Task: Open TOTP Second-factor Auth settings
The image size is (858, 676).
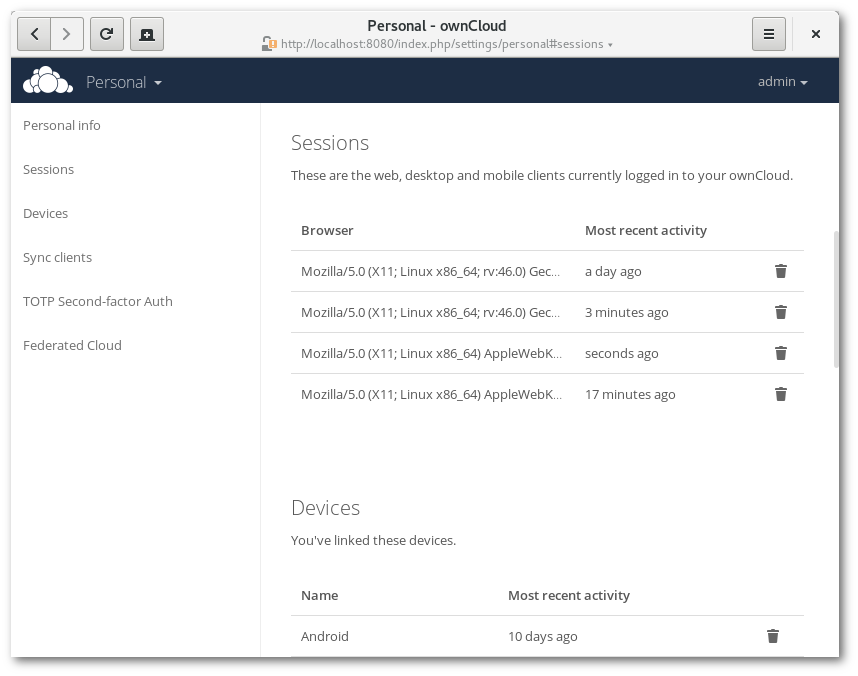Action: tap(98, 301)
